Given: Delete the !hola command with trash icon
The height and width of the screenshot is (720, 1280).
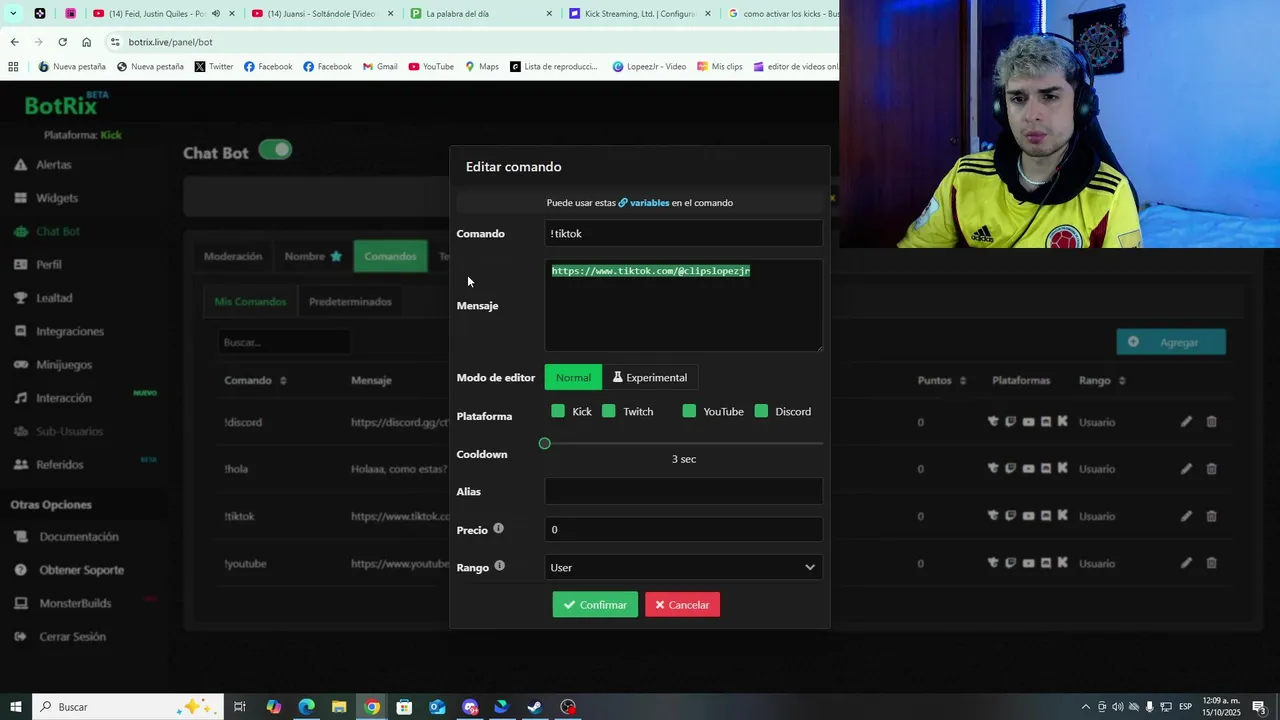Looking at the screenshot, I should click(x=1211, y=469).
